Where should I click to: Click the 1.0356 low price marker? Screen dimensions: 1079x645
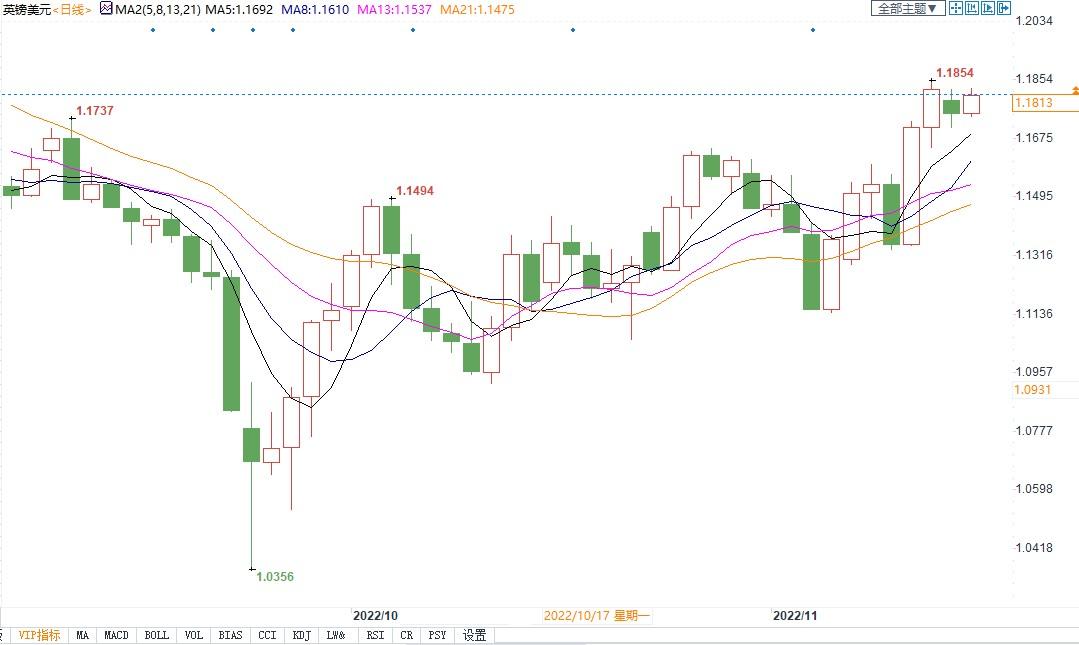(x=275, y=577)
